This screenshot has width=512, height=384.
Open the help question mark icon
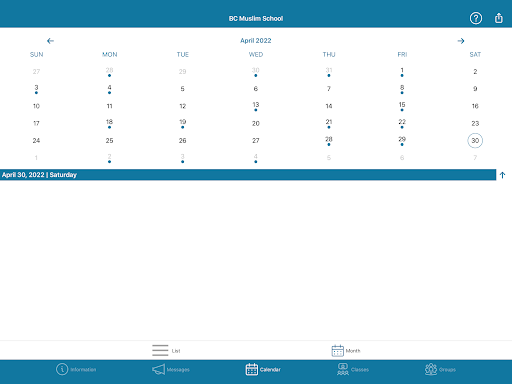click(476, 18)
